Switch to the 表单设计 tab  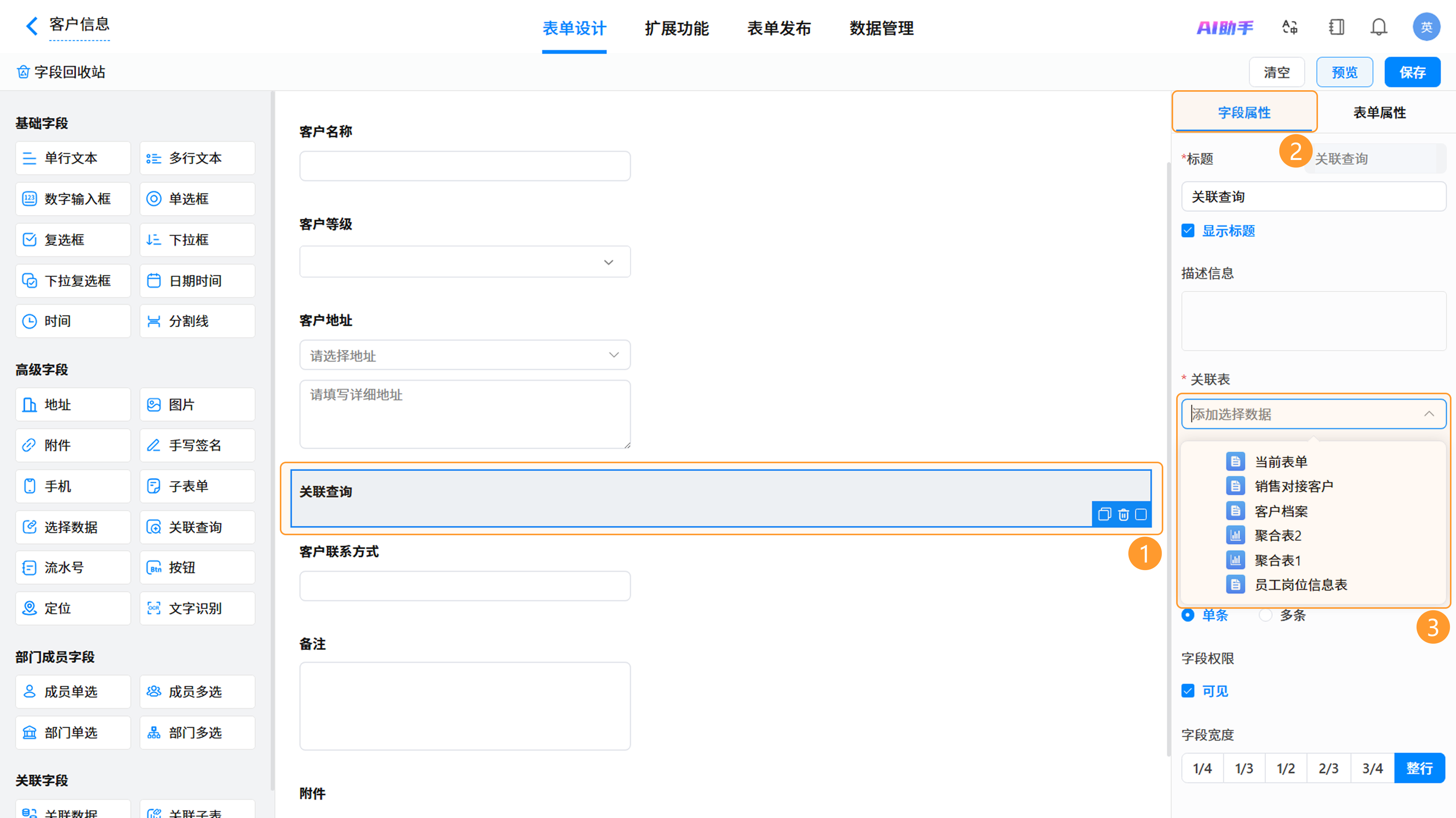pos(574,28)
